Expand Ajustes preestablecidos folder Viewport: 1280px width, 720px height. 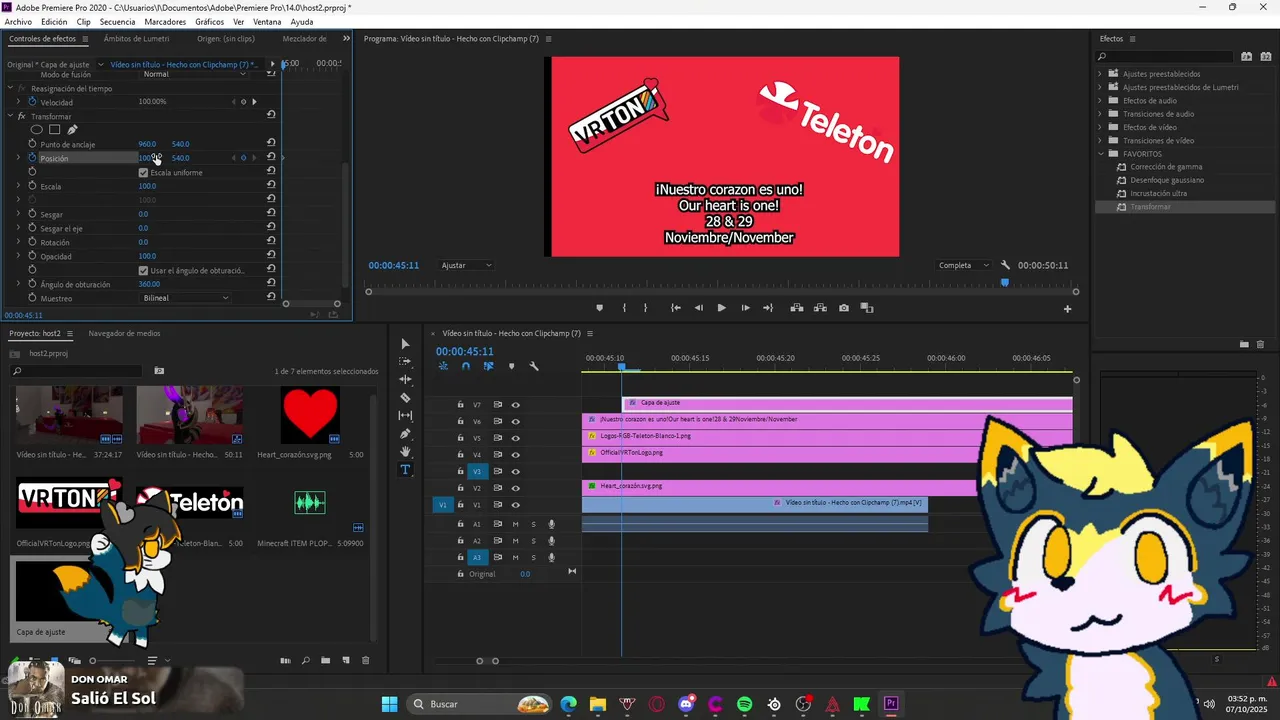(x=1100, y=74)
